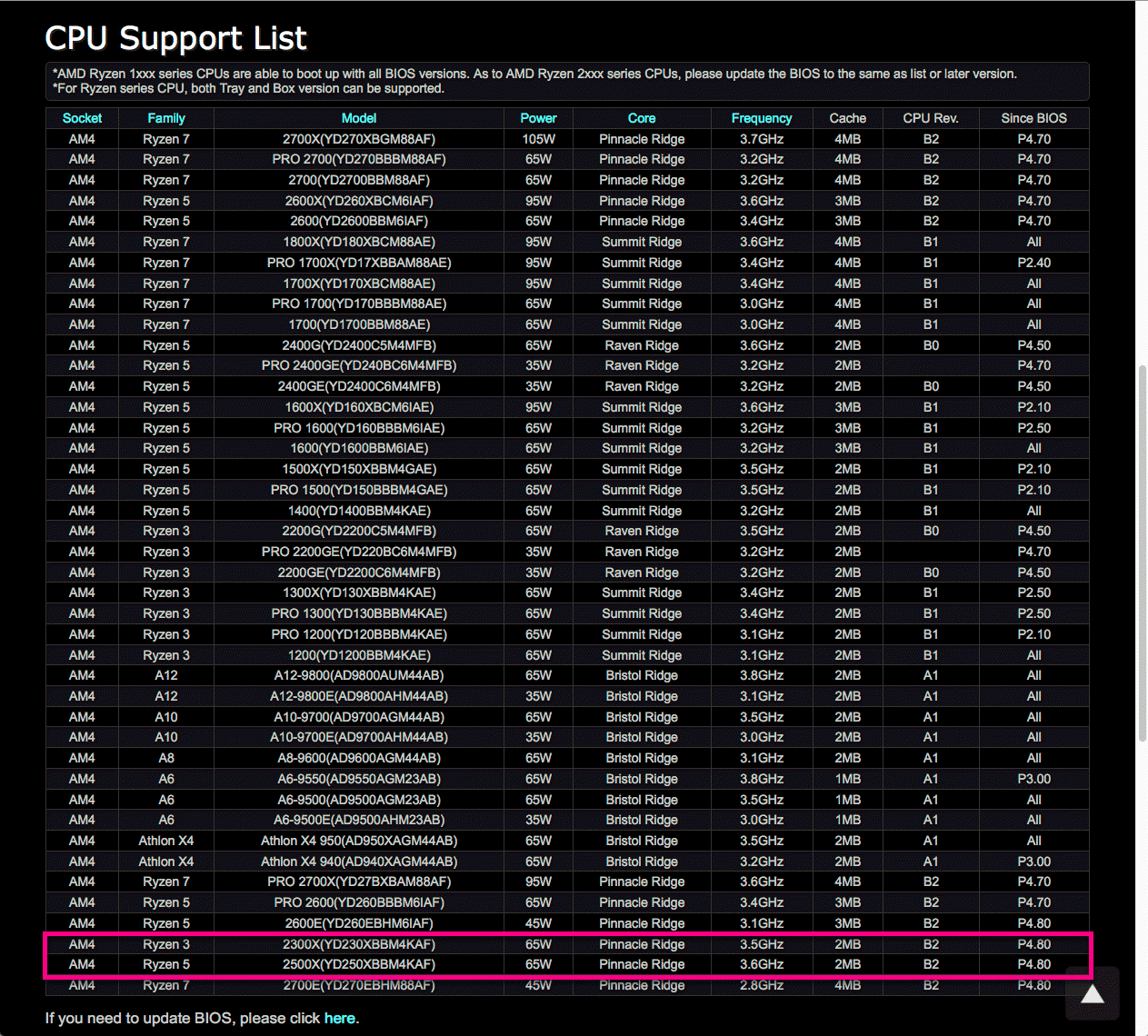Click the Family column header
Screen dimensions: 1148x1036
tap(166, 118)
